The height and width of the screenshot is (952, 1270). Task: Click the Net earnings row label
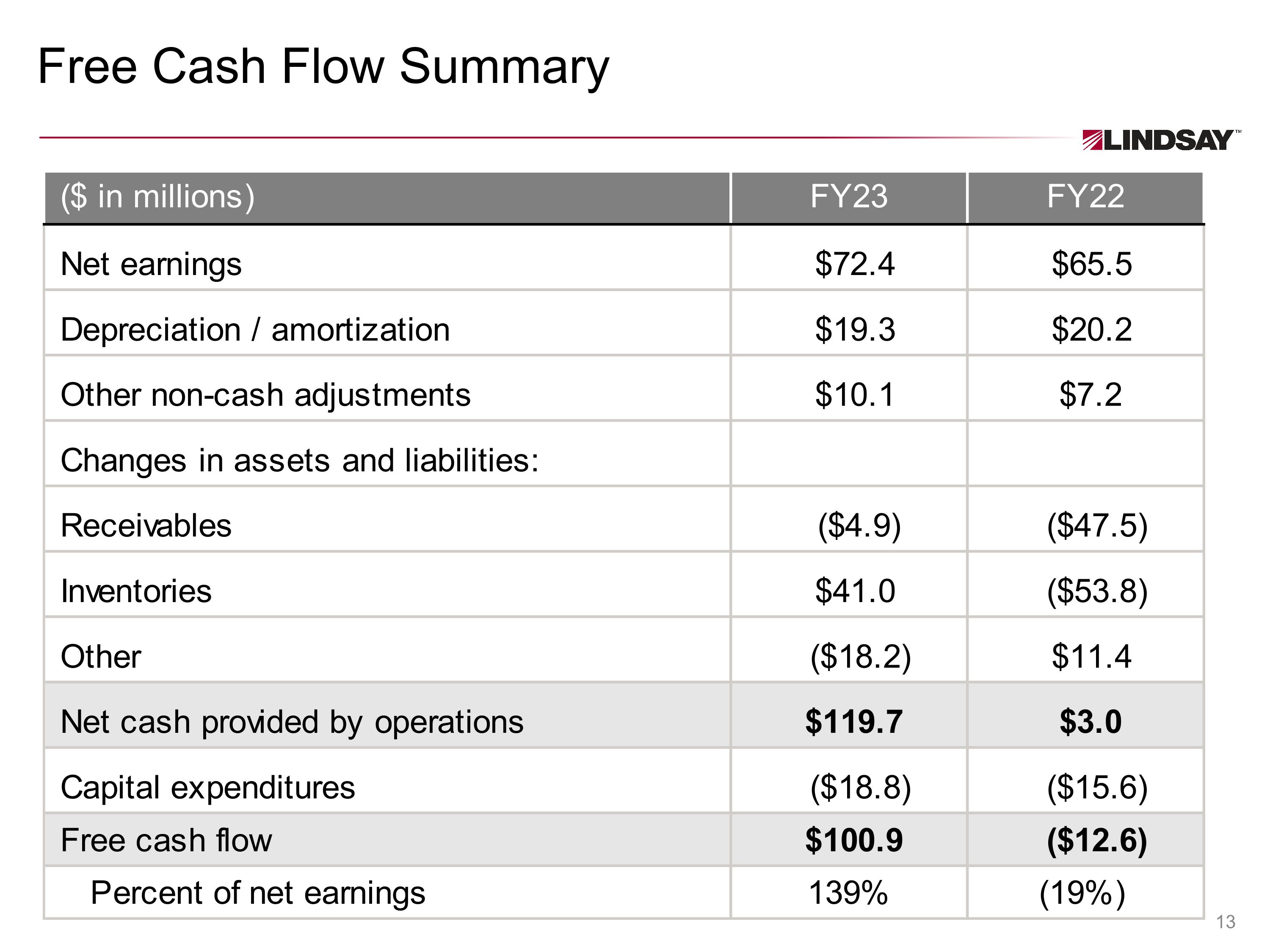pos(151,264)
